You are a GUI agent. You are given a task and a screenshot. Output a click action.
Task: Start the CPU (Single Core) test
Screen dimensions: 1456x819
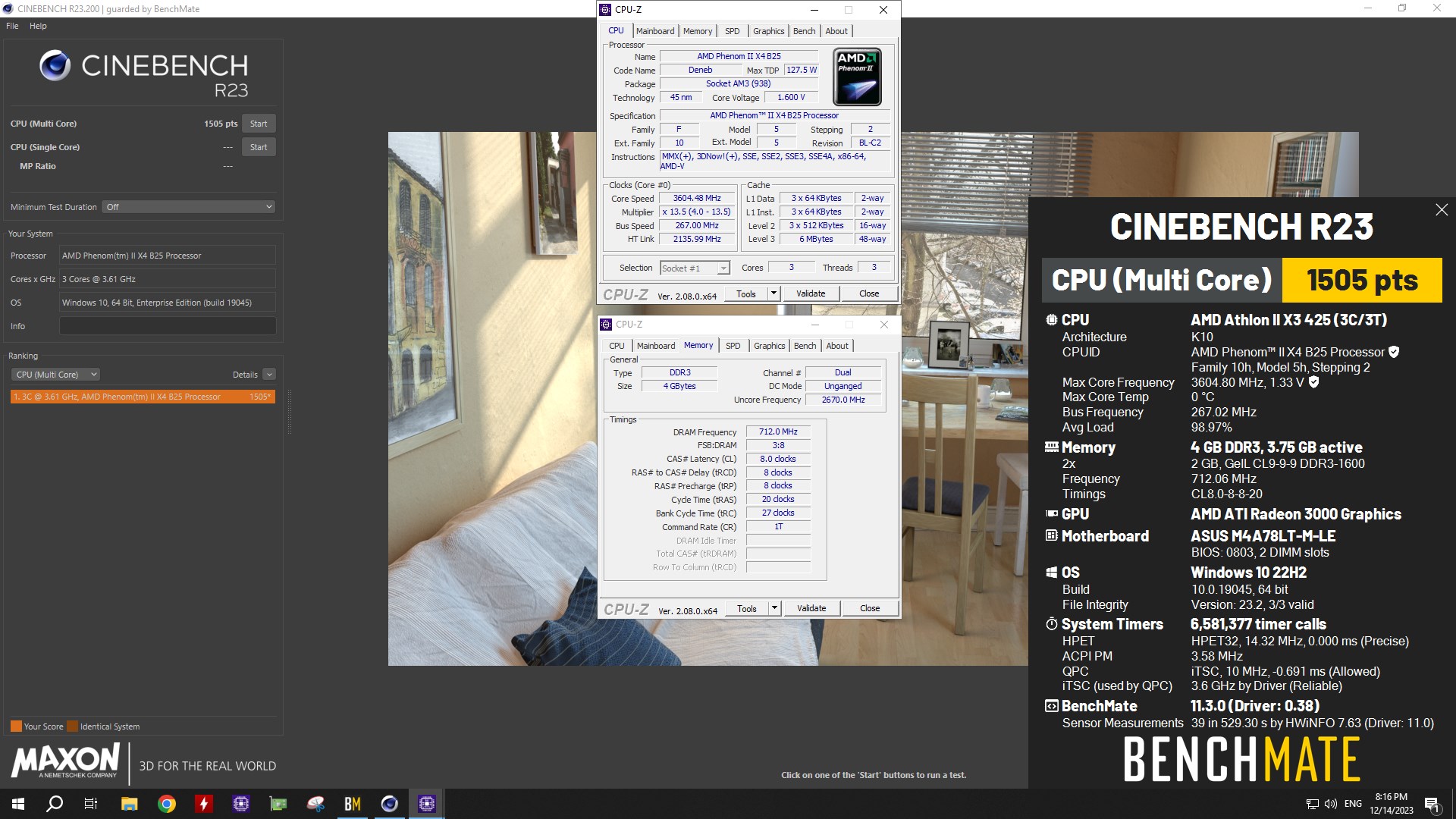click(259, 147)
